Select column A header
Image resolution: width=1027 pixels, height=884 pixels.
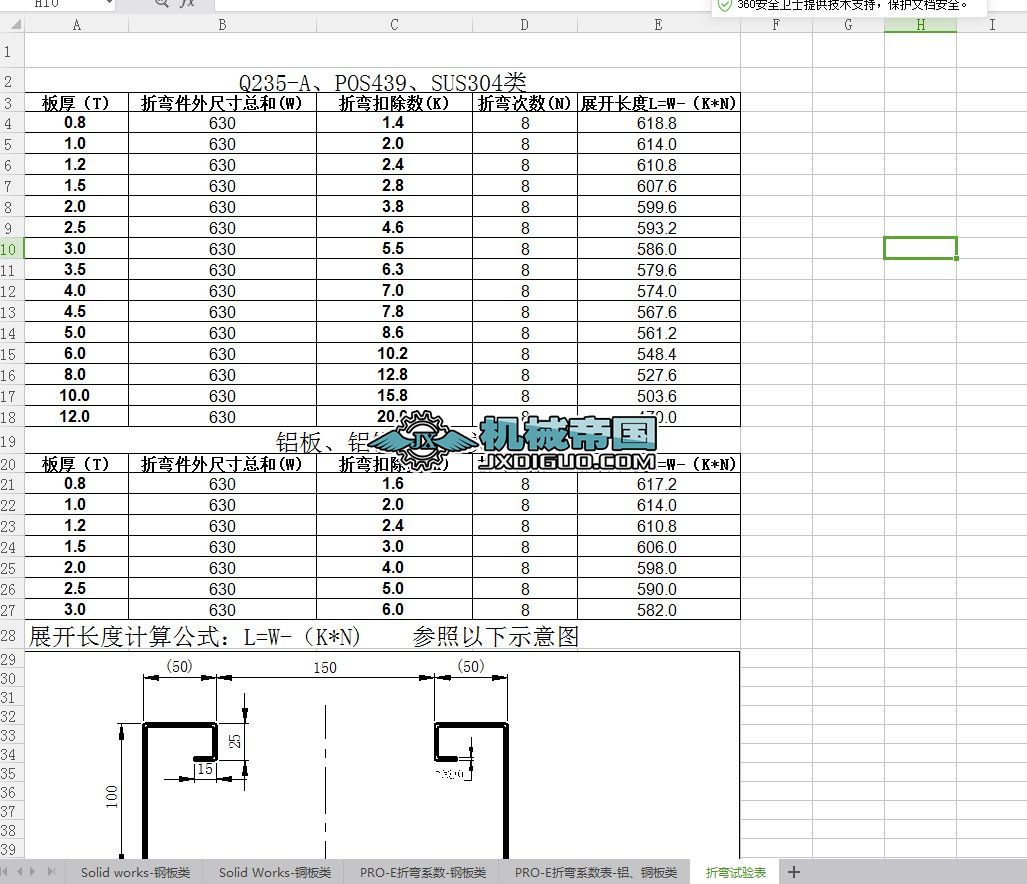[x=77, y=25]
